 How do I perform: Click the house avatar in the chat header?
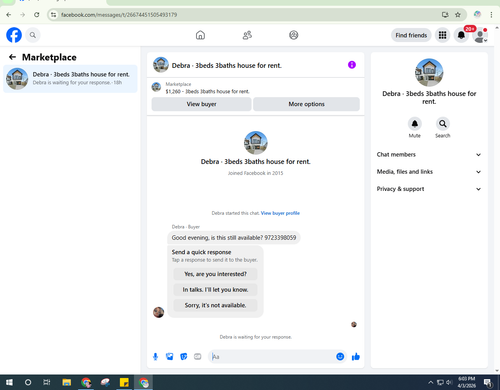161,65
